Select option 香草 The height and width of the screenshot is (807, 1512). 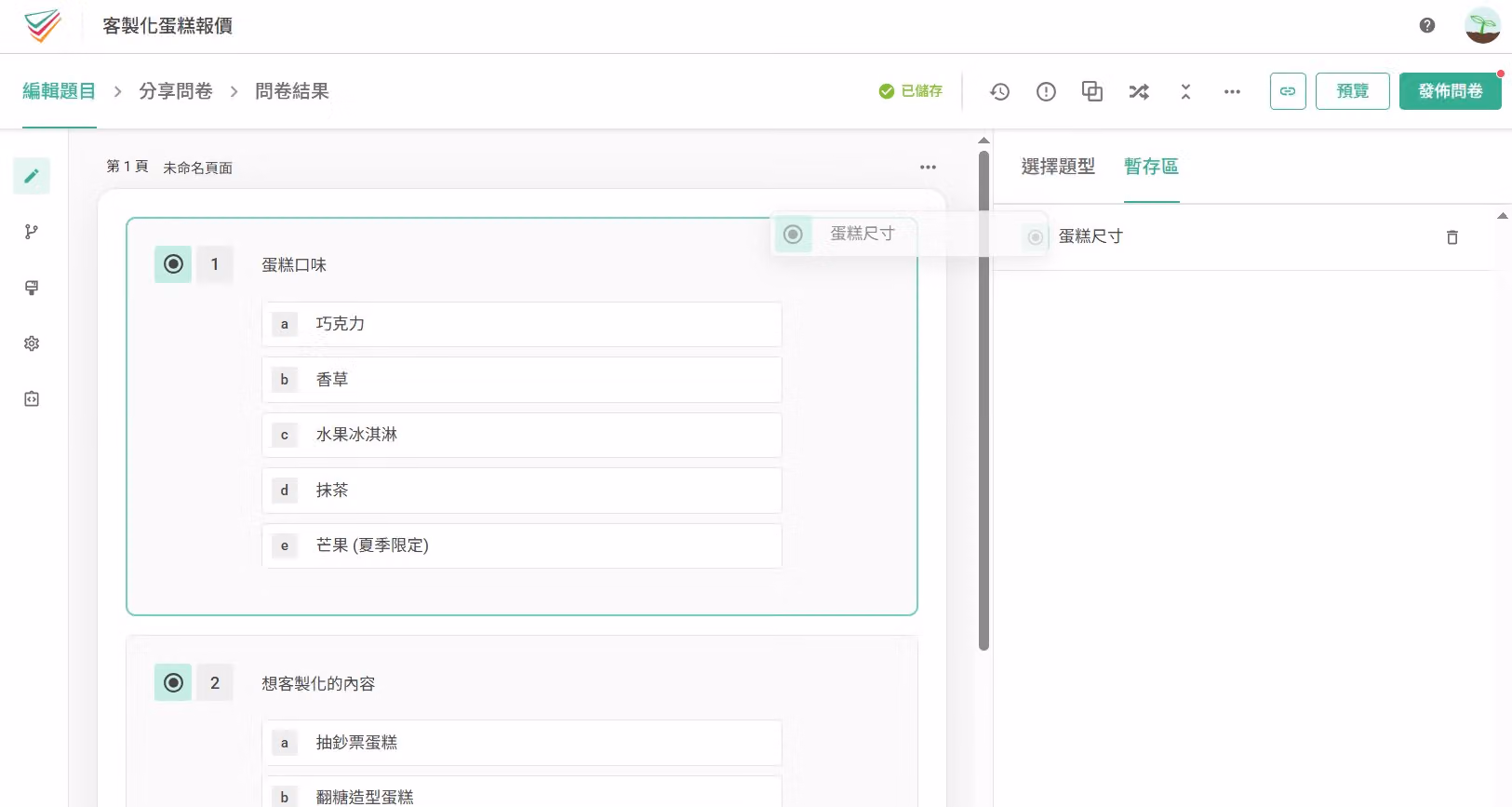[522, 380]
